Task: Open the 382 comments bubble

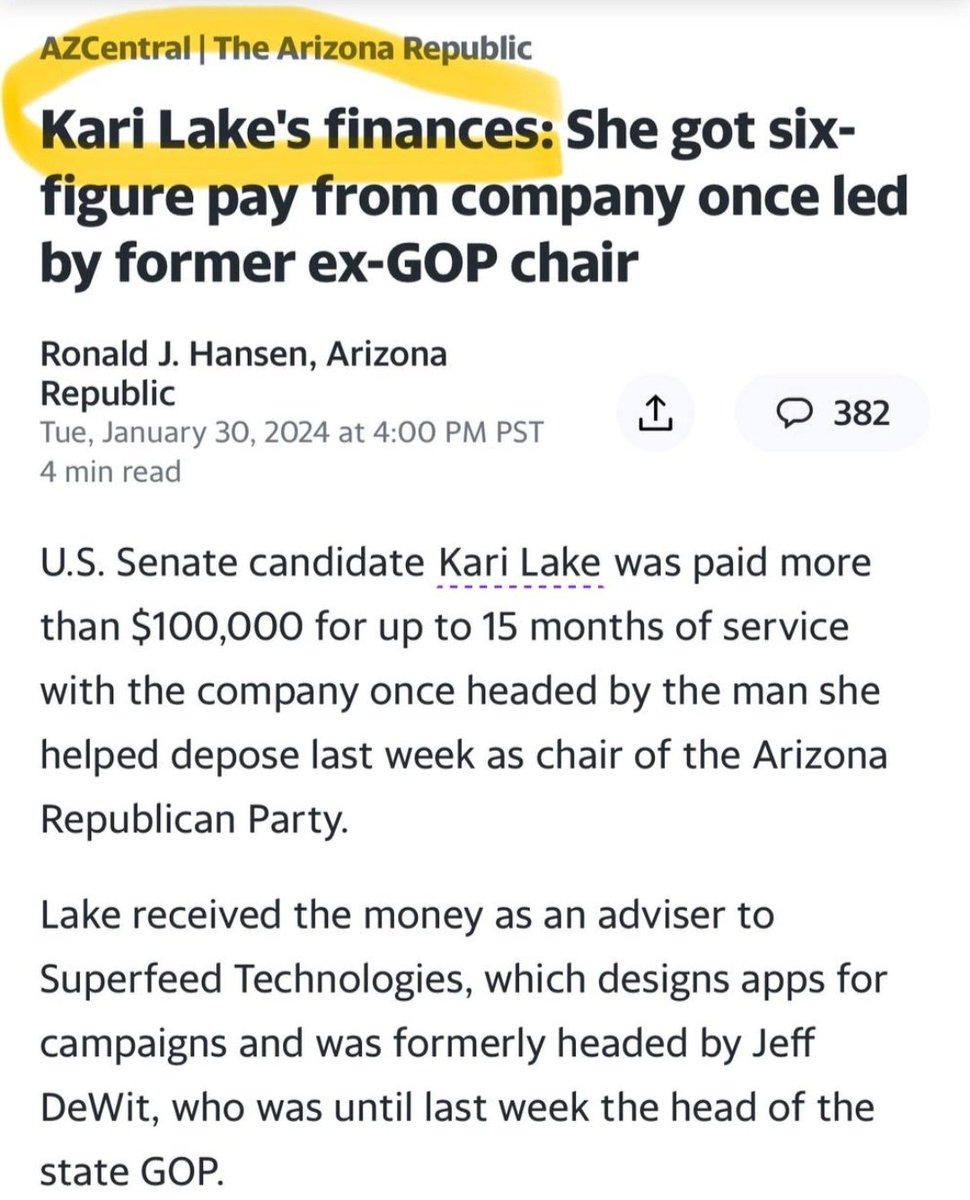Action: (831, 413)
